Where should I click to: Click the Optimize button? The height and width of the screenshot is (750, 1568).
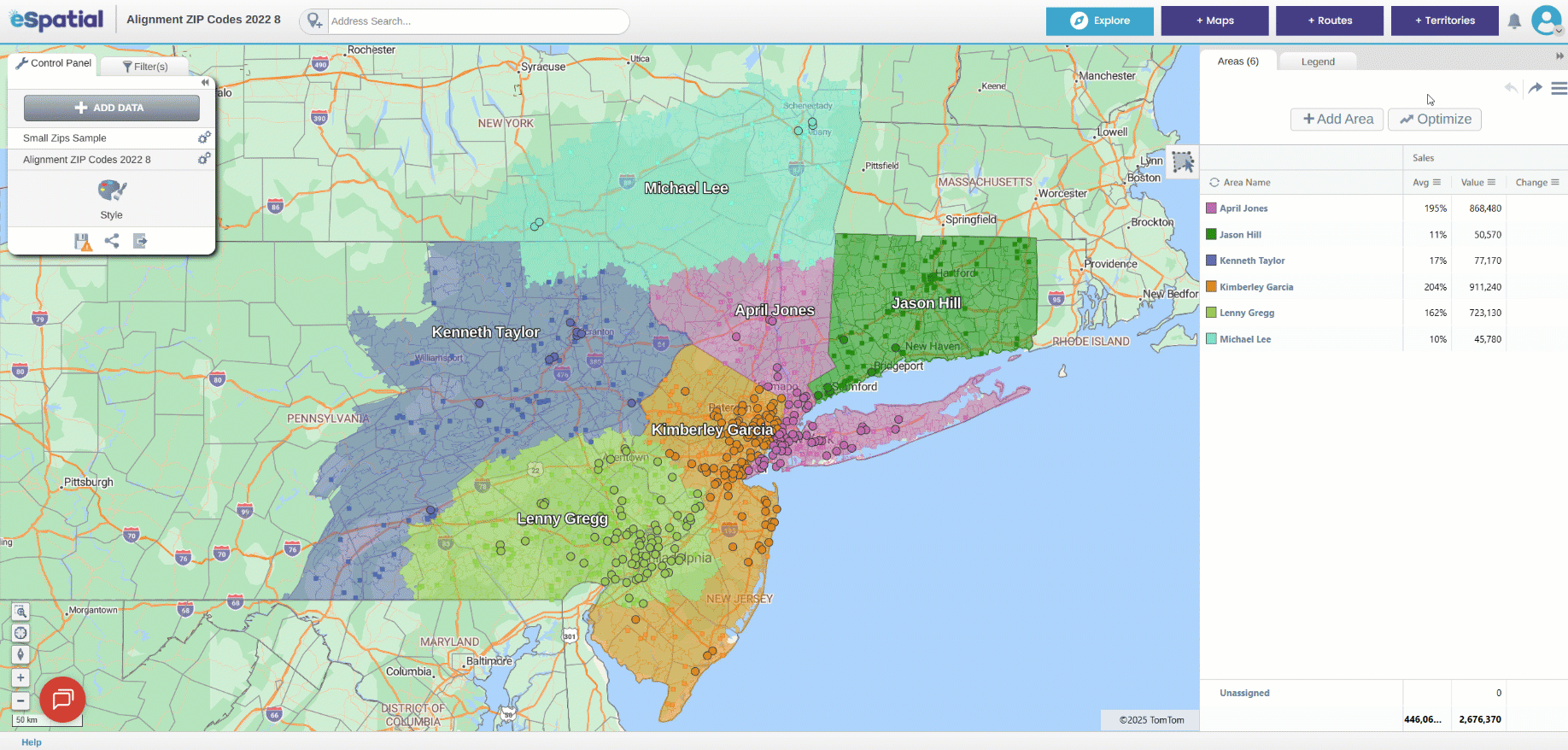pyautogui.click(x=1435, y=120)
